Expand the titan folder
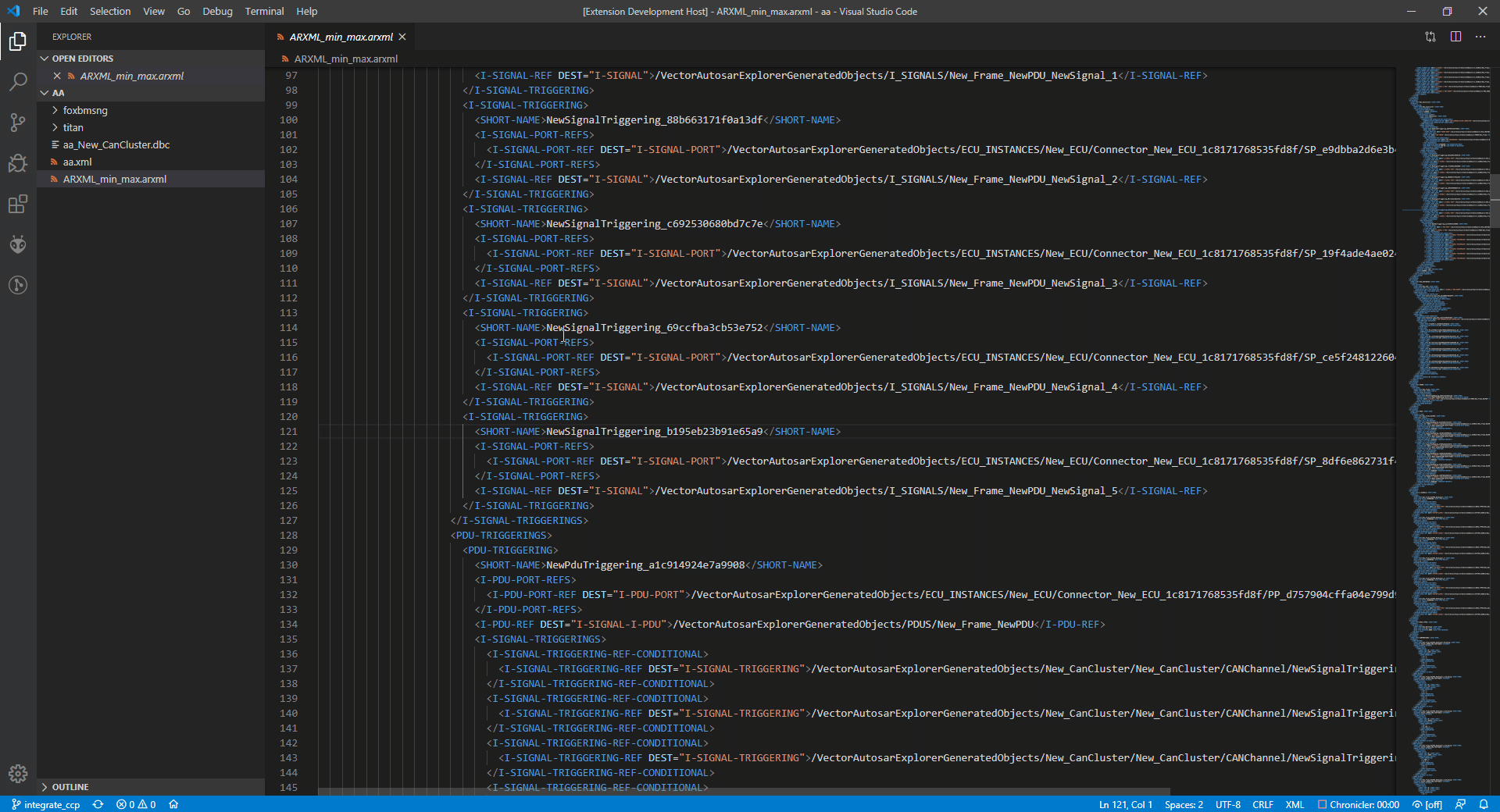Screen dimensions: 1500x812 tap(73, 127)
